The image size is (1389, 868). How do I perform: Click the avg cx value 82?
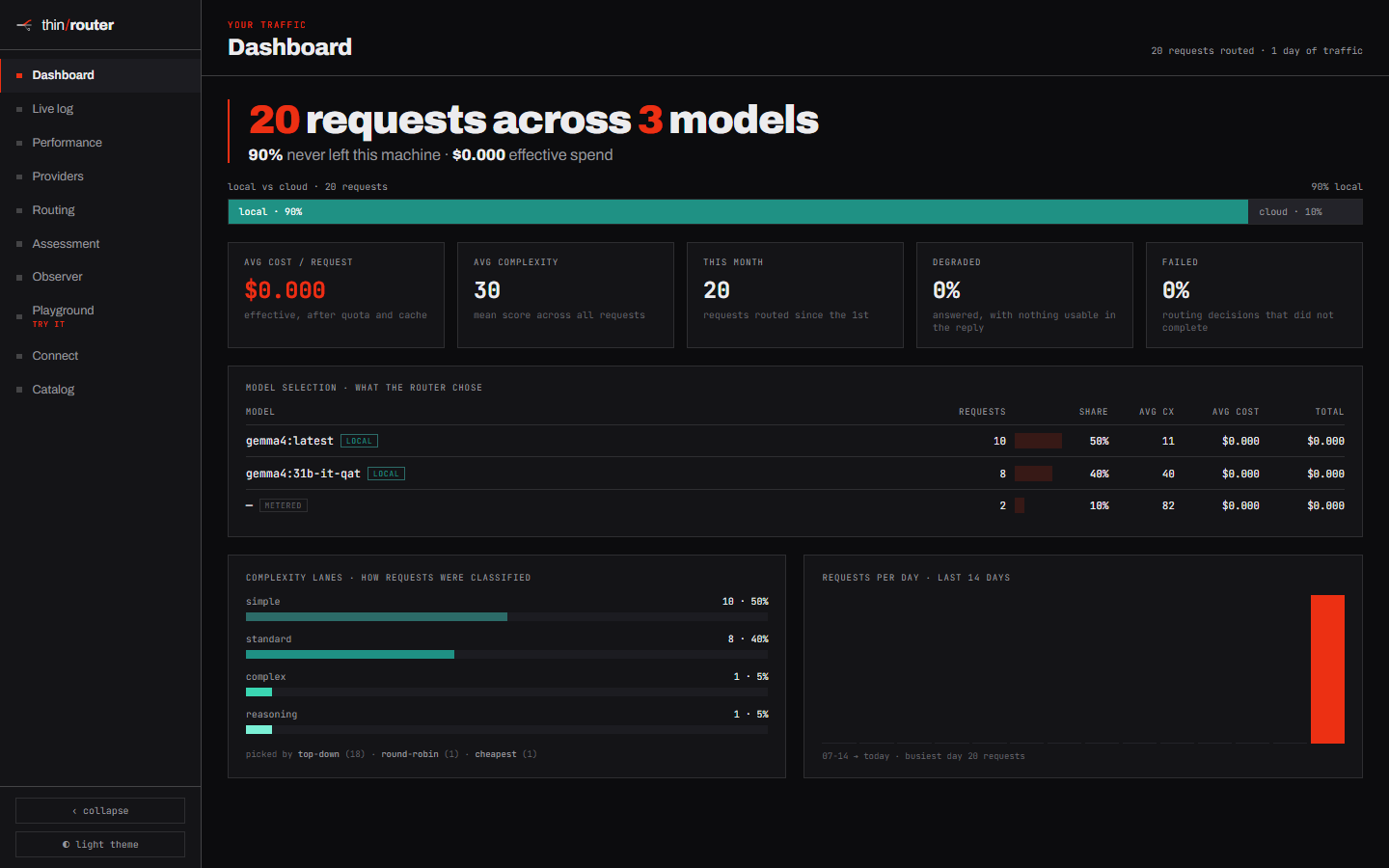pyautogui.click(x=1168, y=505)
